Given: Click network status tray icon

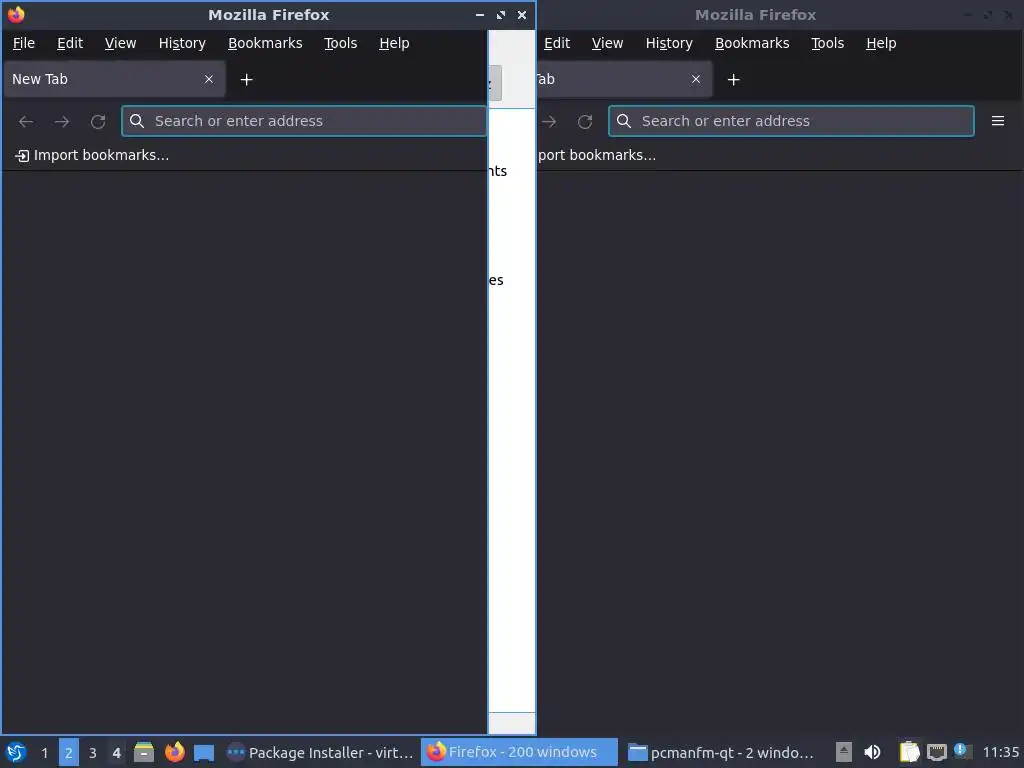Looking at the screenshot, I should [x=936, y=752].
